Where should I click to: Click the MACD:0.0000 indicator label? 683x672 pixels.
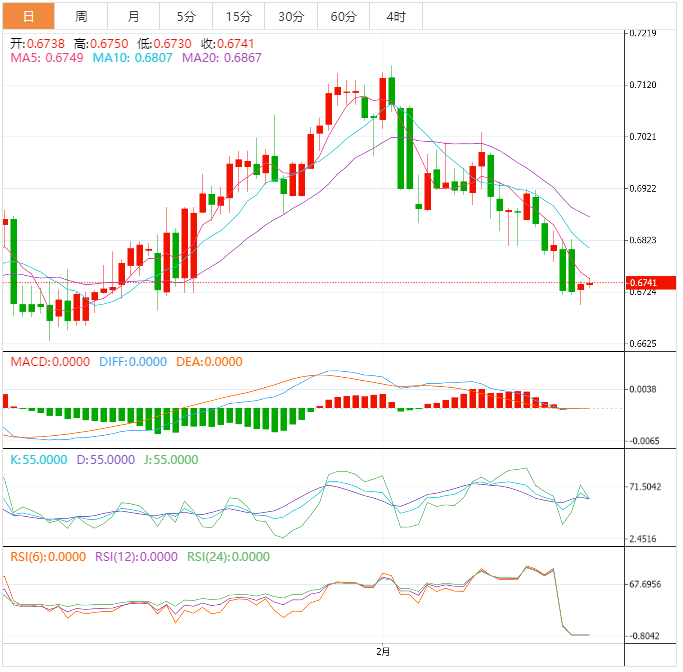point(50,361)
